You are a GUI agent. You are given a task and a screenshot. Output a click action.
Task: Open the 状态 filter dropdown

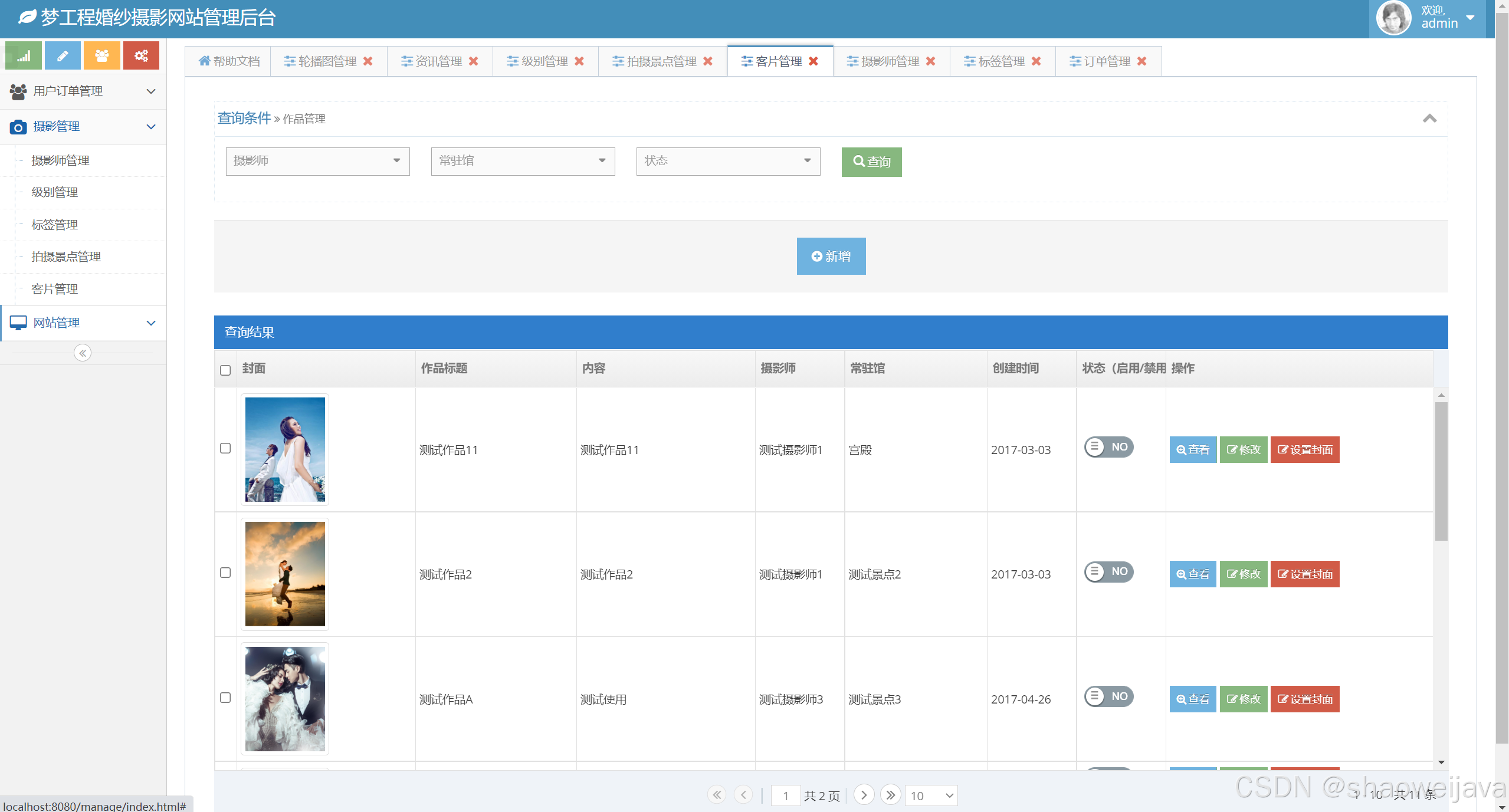click(x=728, y=161)
